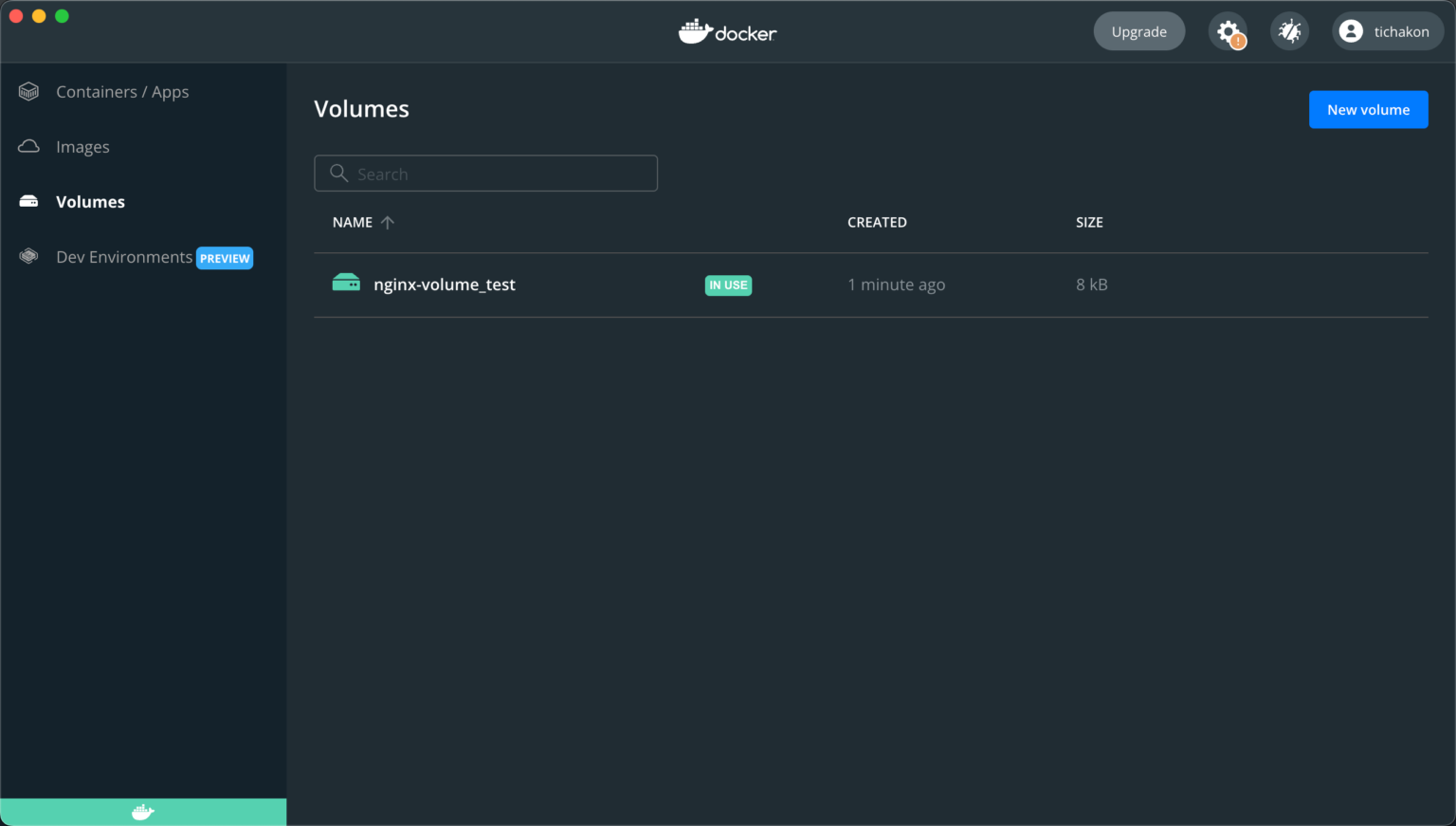Select the nginx-volume_test volume row
The image size is (1456, 826).
[569, 285]
